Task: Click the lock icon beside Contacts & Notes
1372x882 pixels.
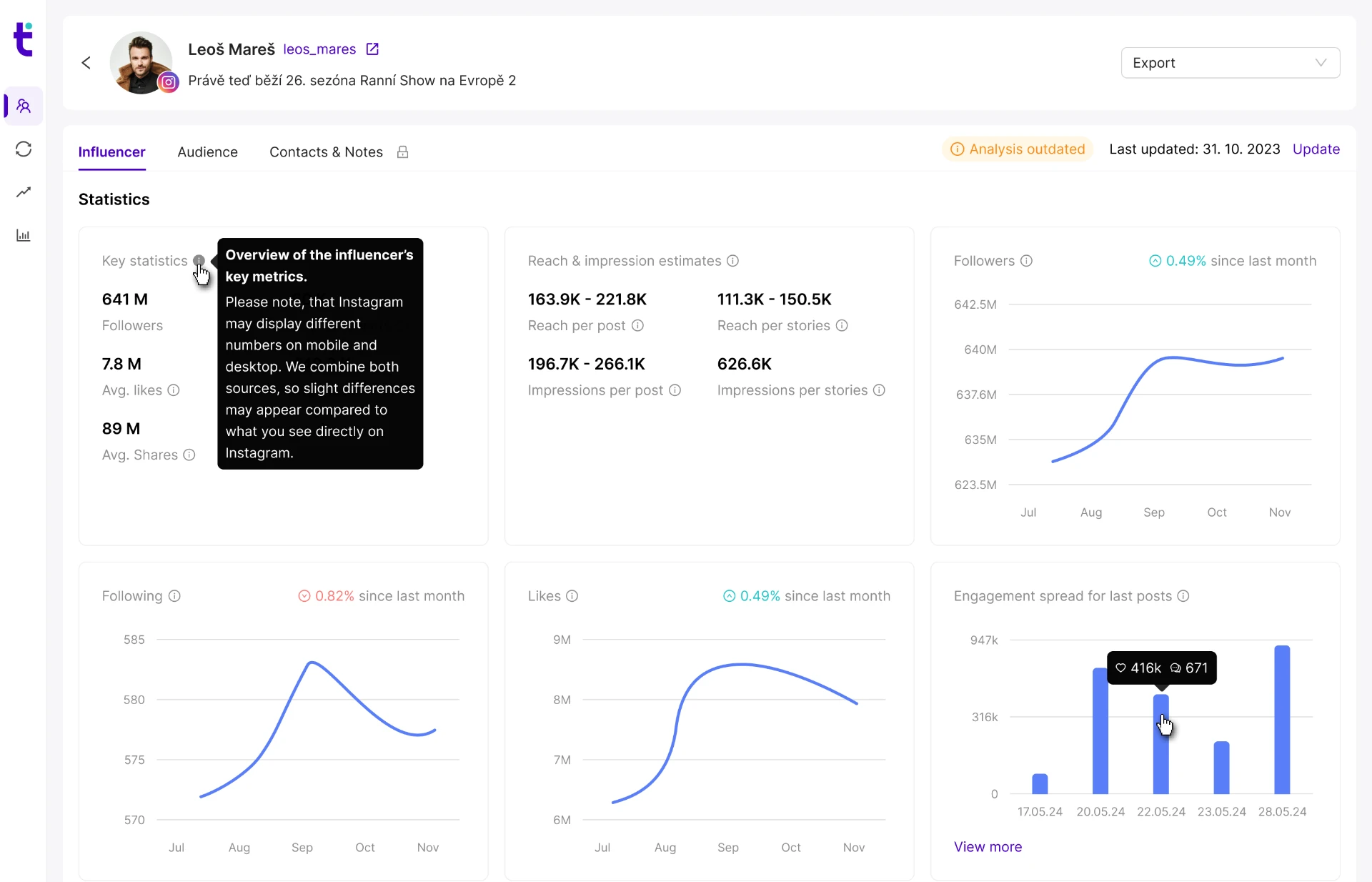Action: point(403,152)
